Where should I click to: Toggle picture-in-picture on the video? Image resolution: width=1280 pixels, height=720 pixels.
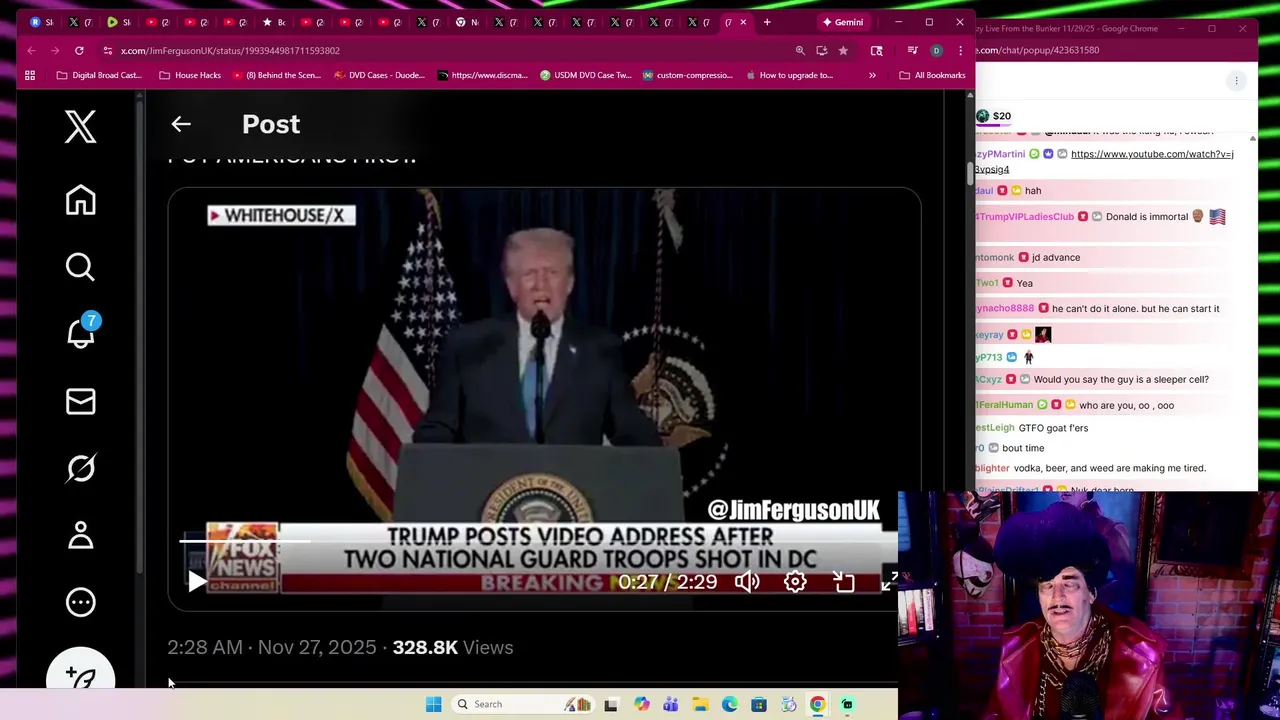843,581
